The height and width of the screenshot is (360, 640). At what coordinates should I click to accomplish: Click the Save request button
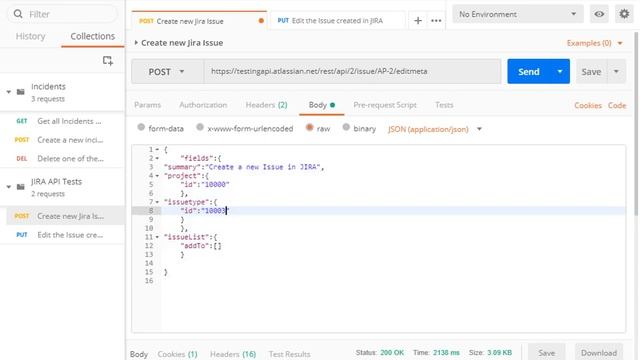coord(591,71)
